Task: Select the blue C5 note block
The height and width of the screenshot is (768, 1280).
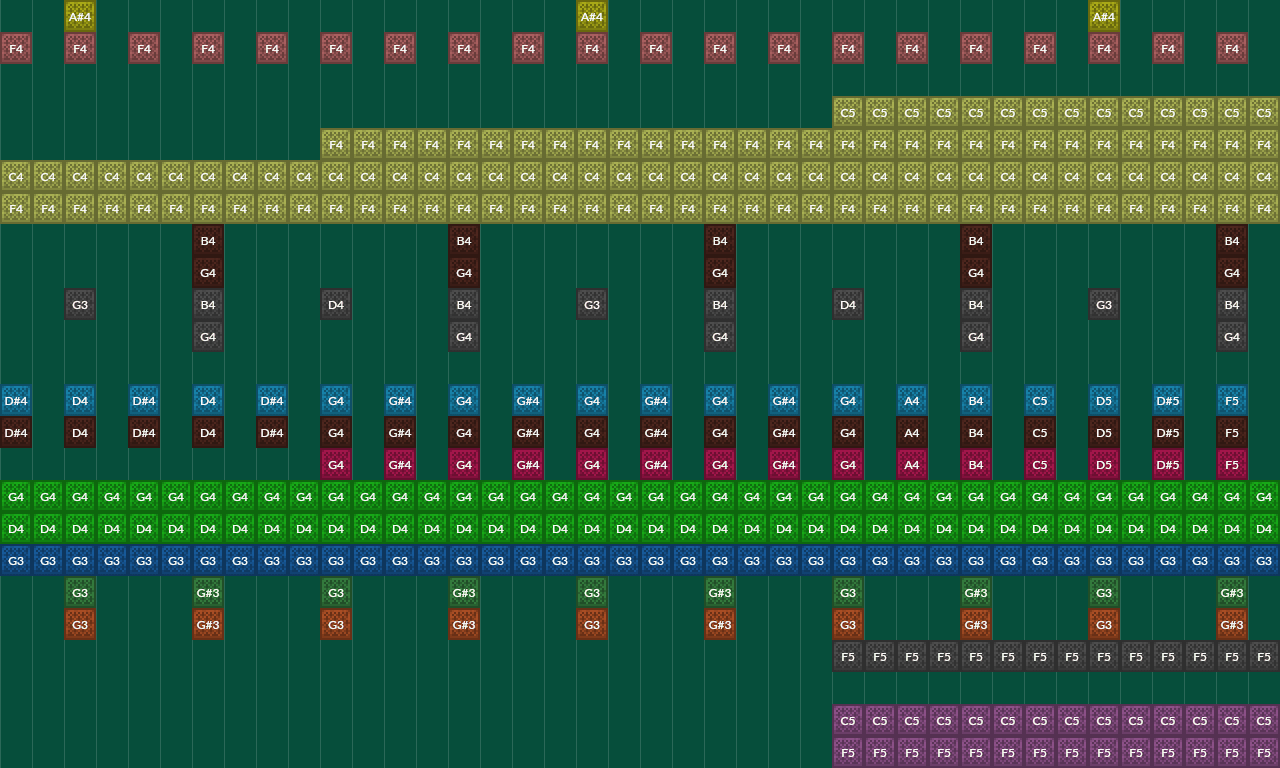Action: tap(1040, 400)
